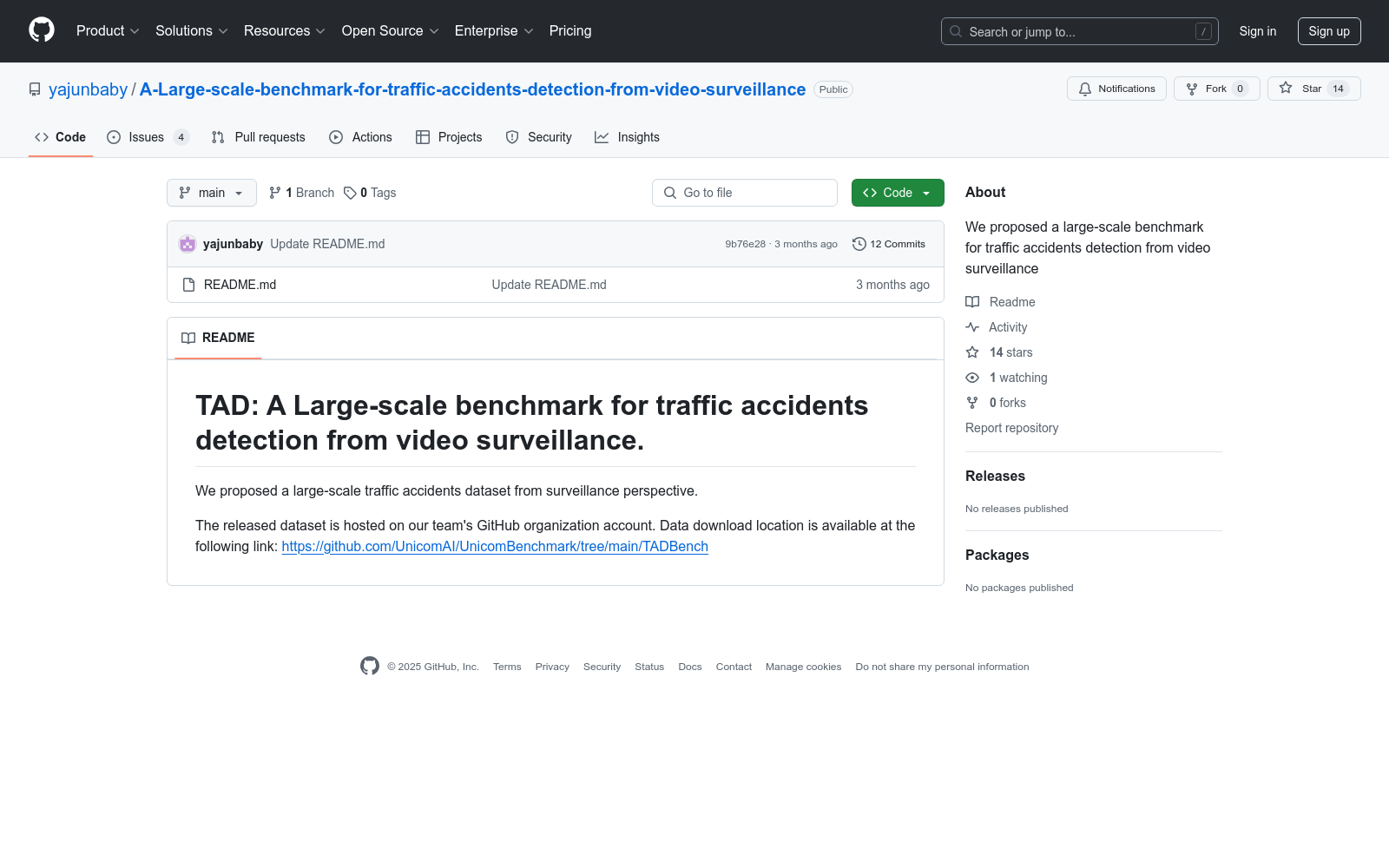Click the pulse icon beside Activity
Screen dimensions: 1389x868
[x=972, y=327]
